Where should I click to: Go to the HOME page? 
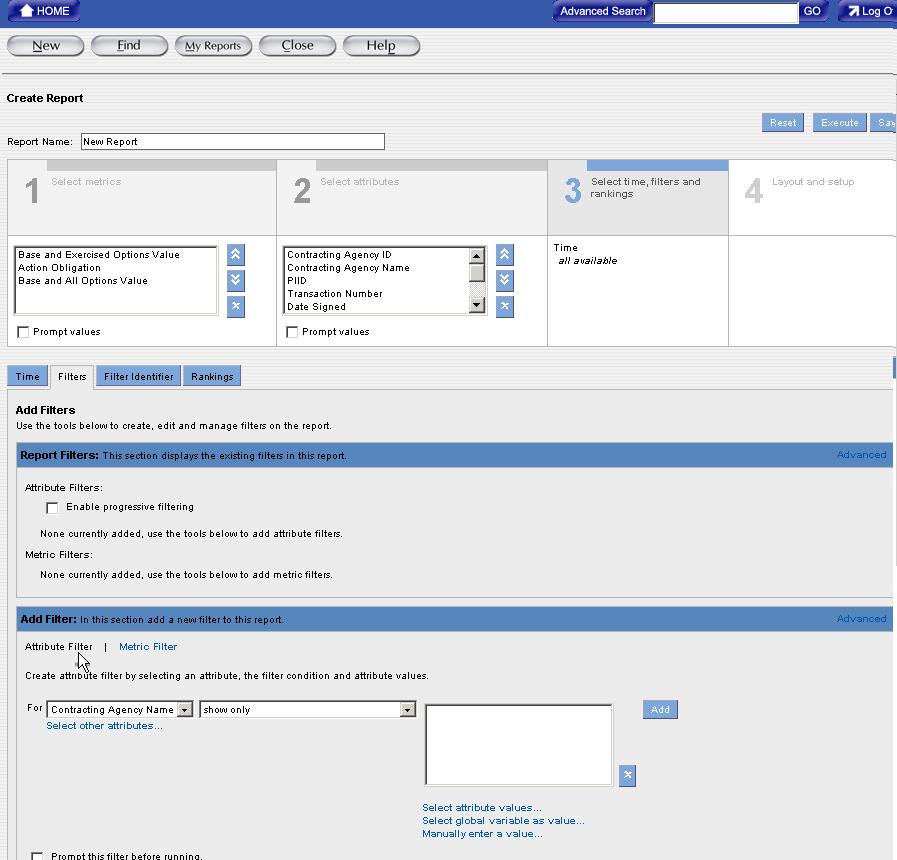tap(43, 11)
